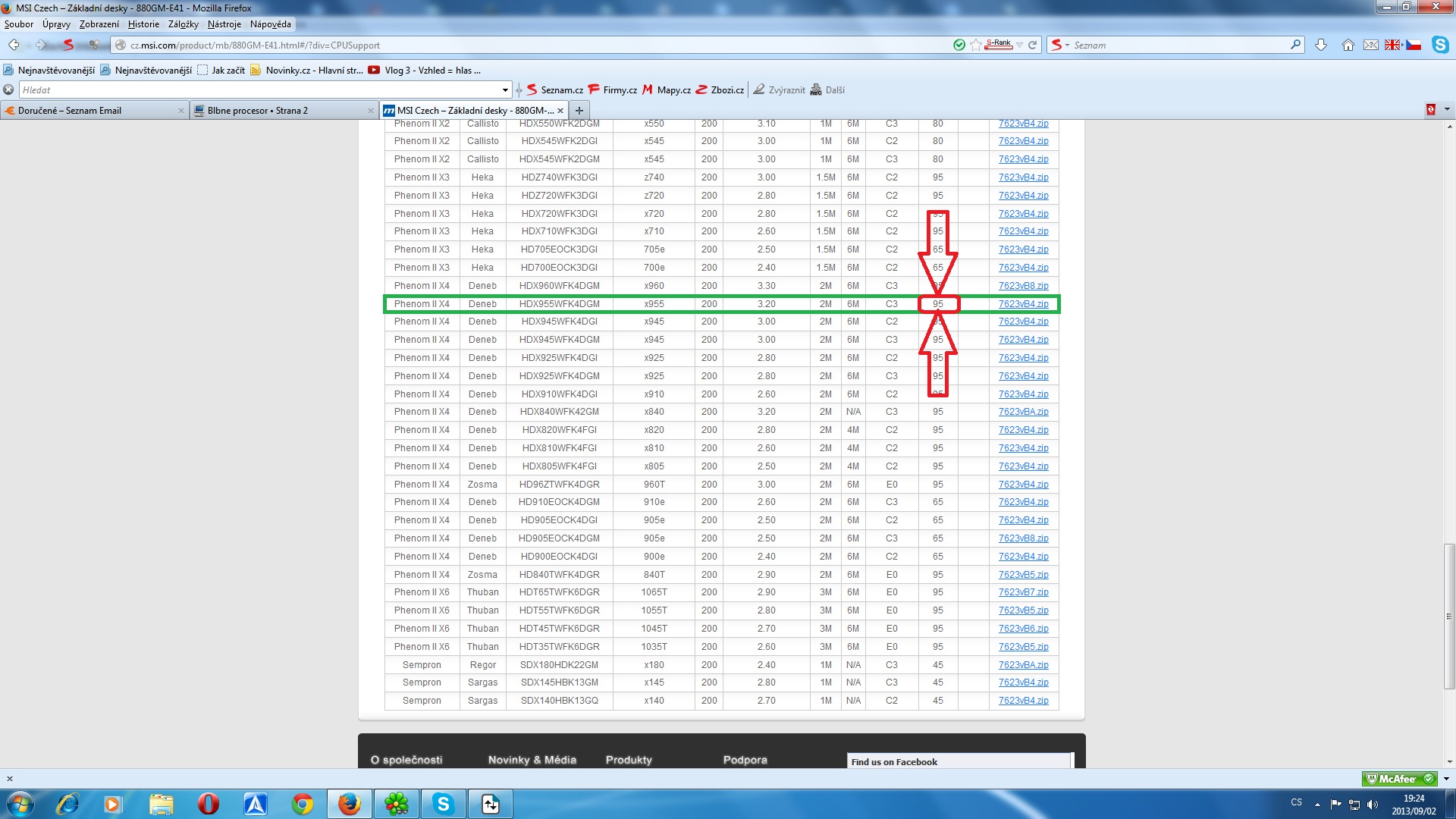Expand the list all tabs dropdown arrow
Viewport: 1456px width, 819px height.
click(x=1447, y=110)
